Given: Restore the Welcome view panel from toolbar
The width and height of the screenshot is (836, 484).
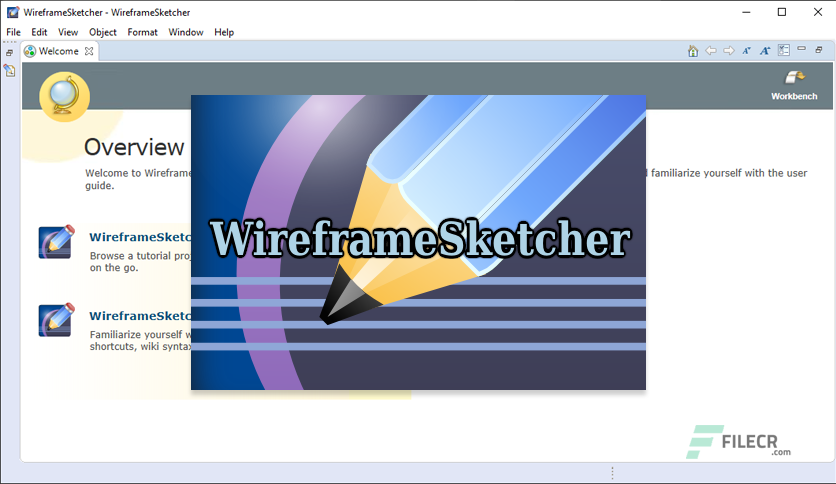Looking at the screenshot, I should point(819,50).
